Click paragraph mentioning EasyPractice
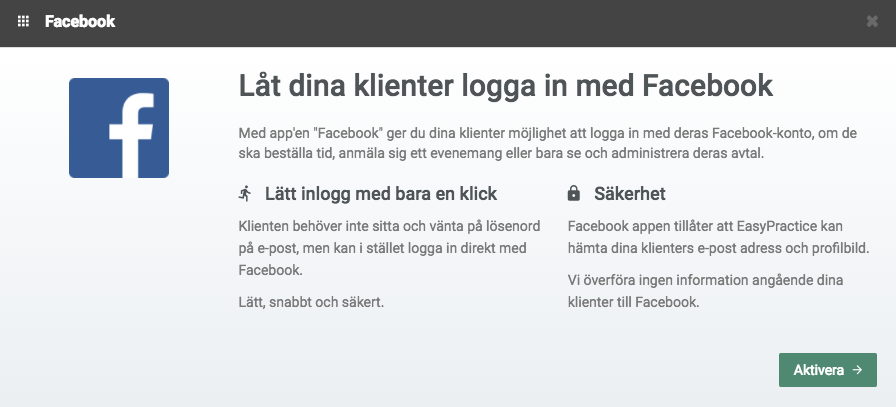896x407 pixels. [719, 238]
